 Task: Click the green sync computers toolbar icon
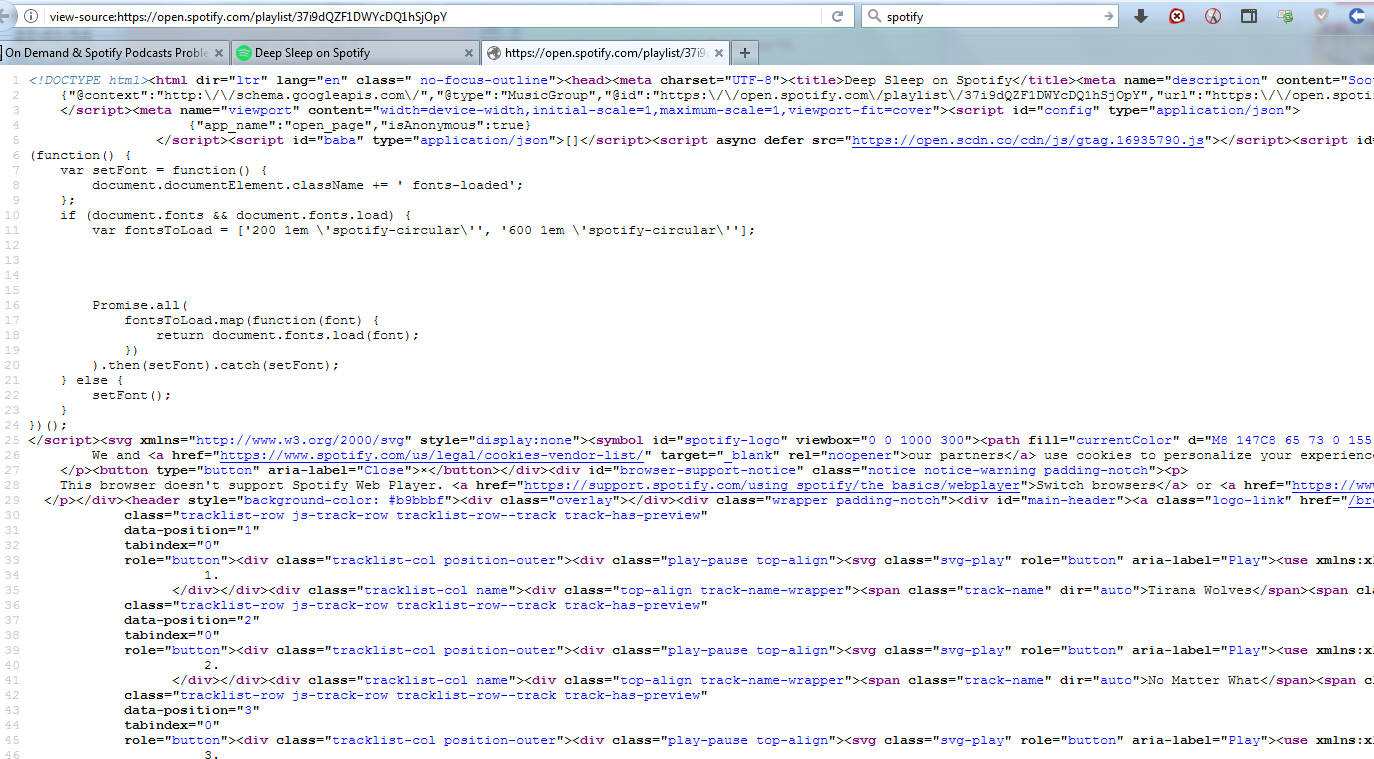[1285, 16]
